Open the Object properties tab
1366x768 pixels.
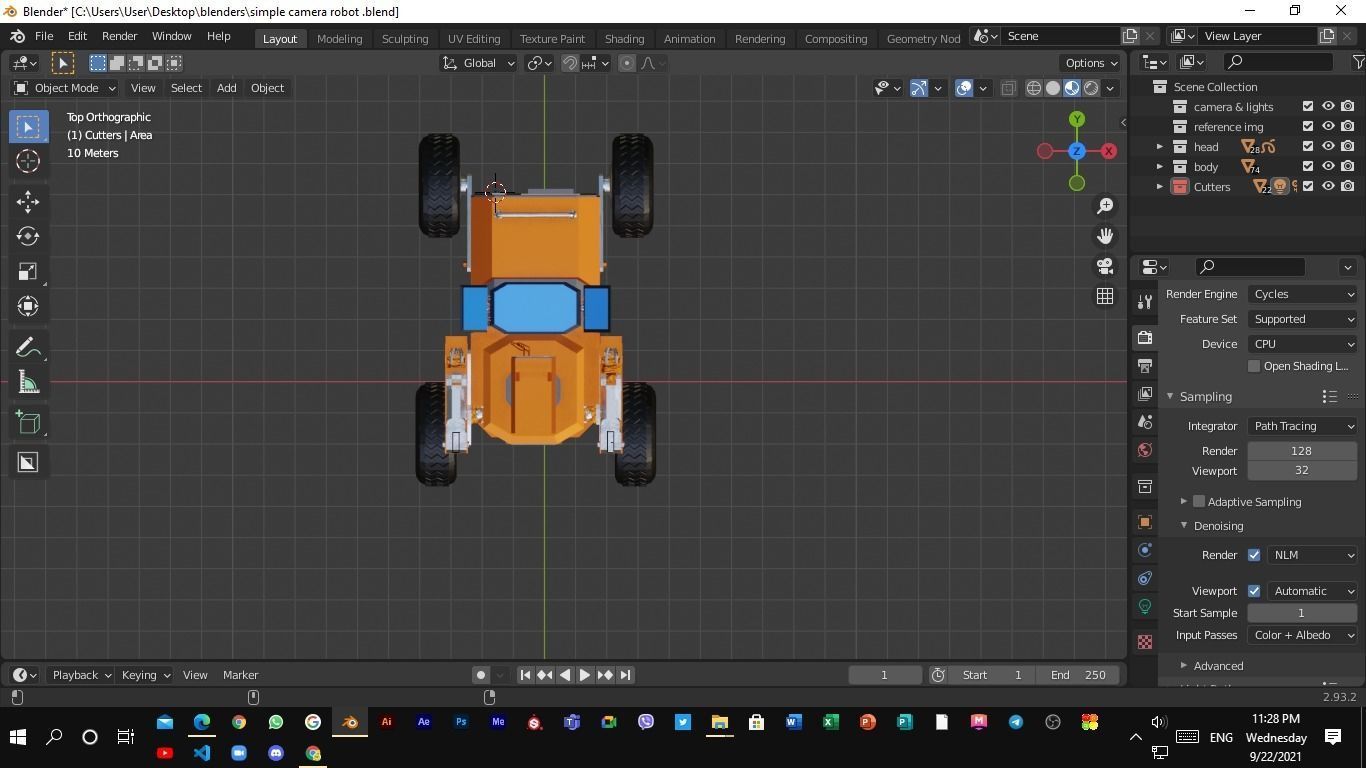pos(1145,522)
